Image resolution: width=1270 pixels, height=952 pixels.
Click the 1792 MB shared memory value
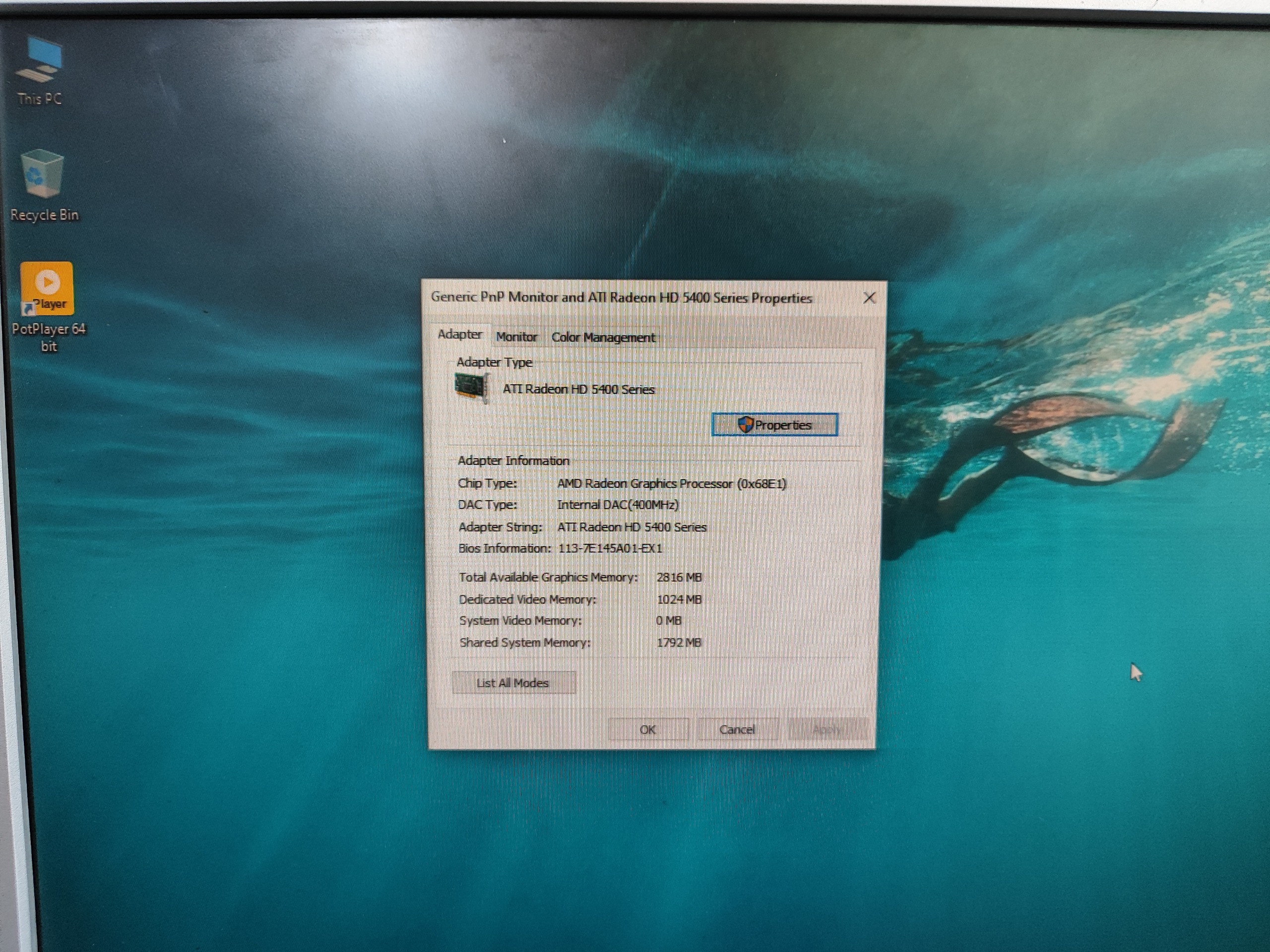[679, 642]
